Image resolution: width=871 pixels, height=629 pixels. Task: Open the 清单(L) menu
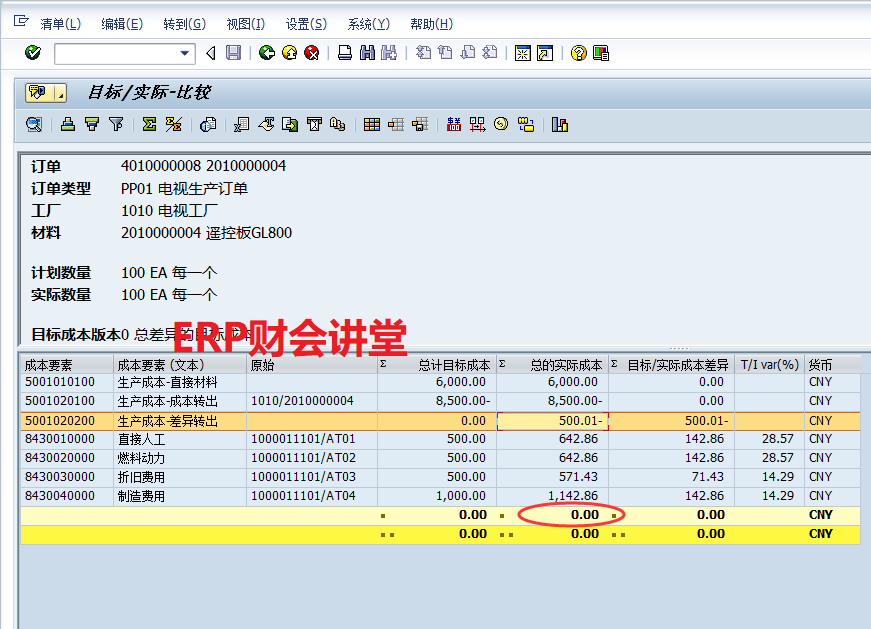click(60, 24)
